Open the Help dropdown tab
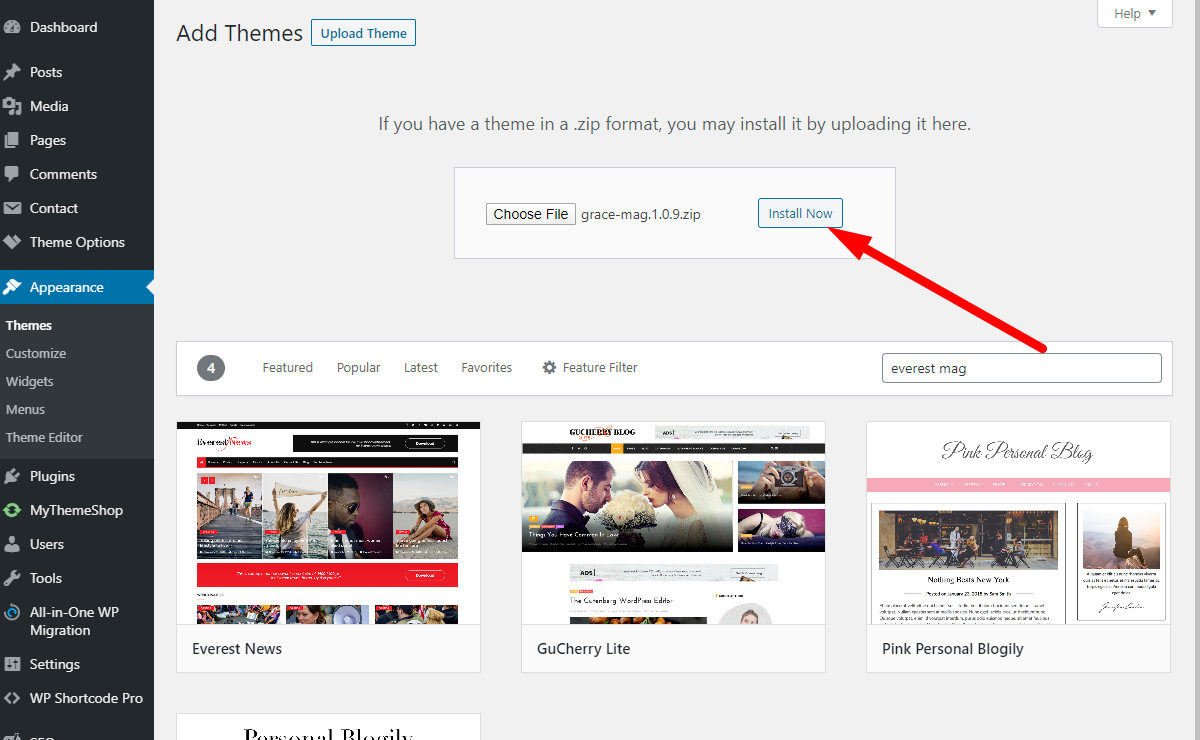This screenshot has width=1200, height=740. [x=1135, y=13]
